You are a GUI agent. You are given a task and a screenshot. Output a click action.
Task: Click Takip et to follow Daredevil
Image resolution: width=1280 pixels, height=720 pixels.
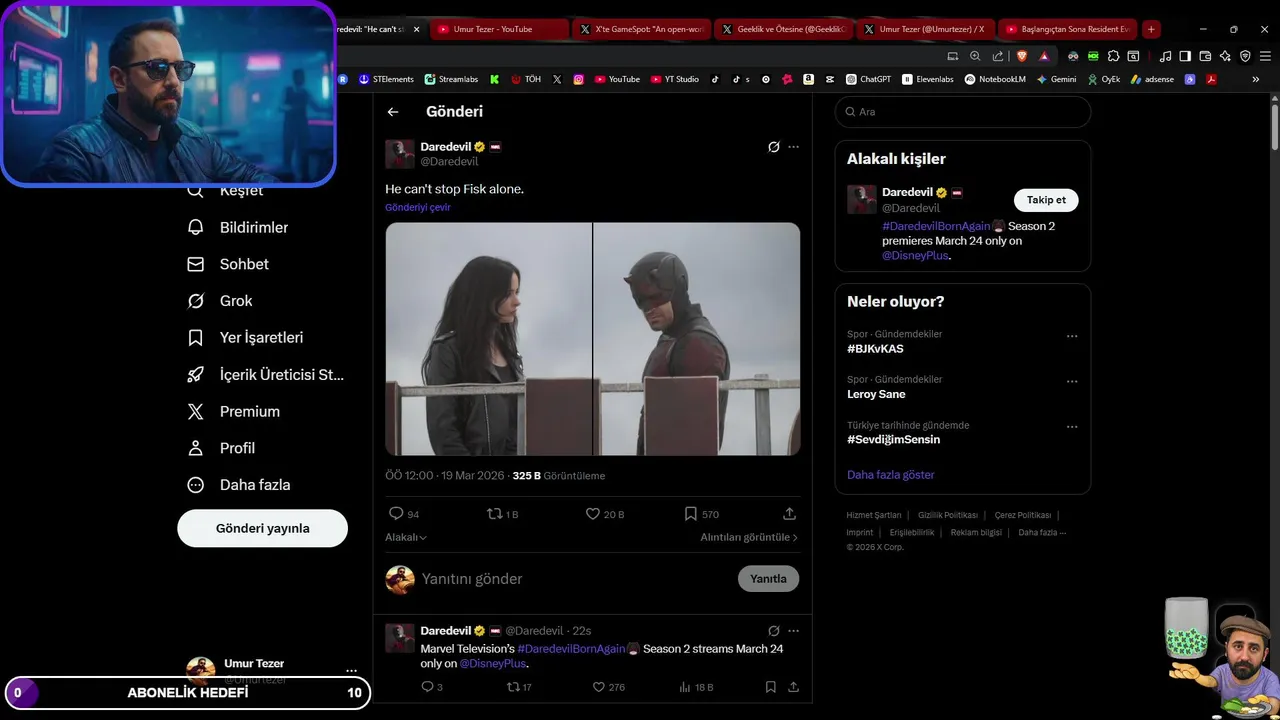pyautogui.click(x=1046, y=200)
